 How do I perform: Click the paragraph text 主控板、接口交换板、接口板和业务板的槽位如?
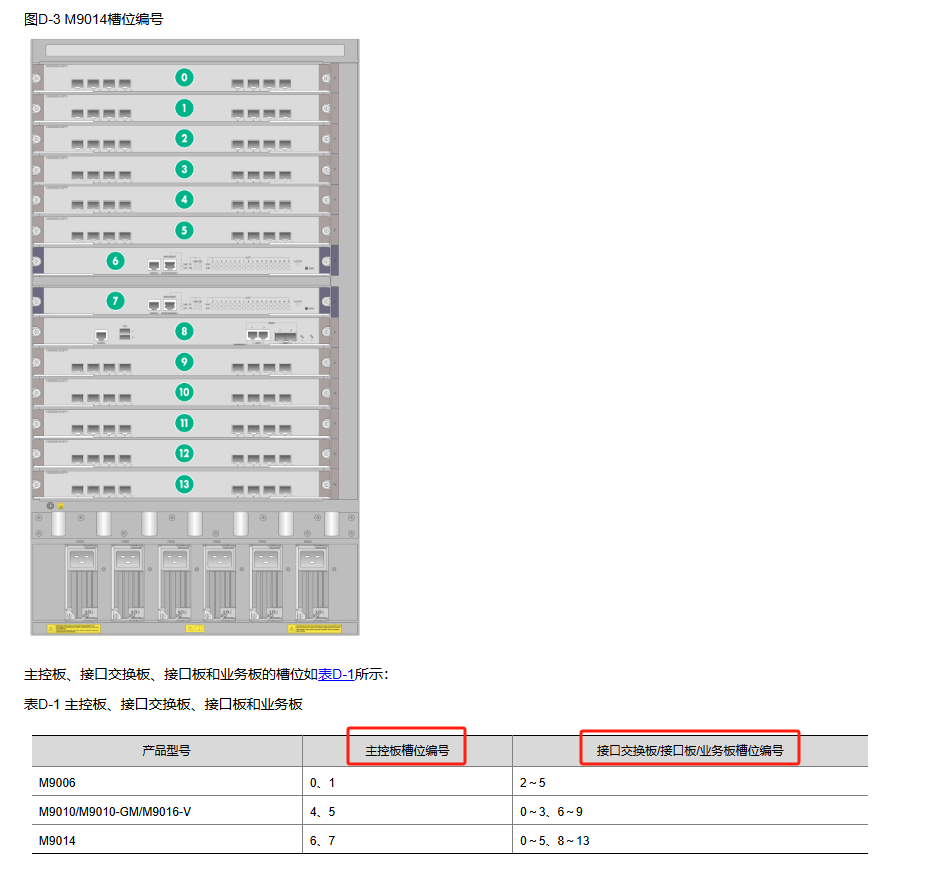pos(170,674)
